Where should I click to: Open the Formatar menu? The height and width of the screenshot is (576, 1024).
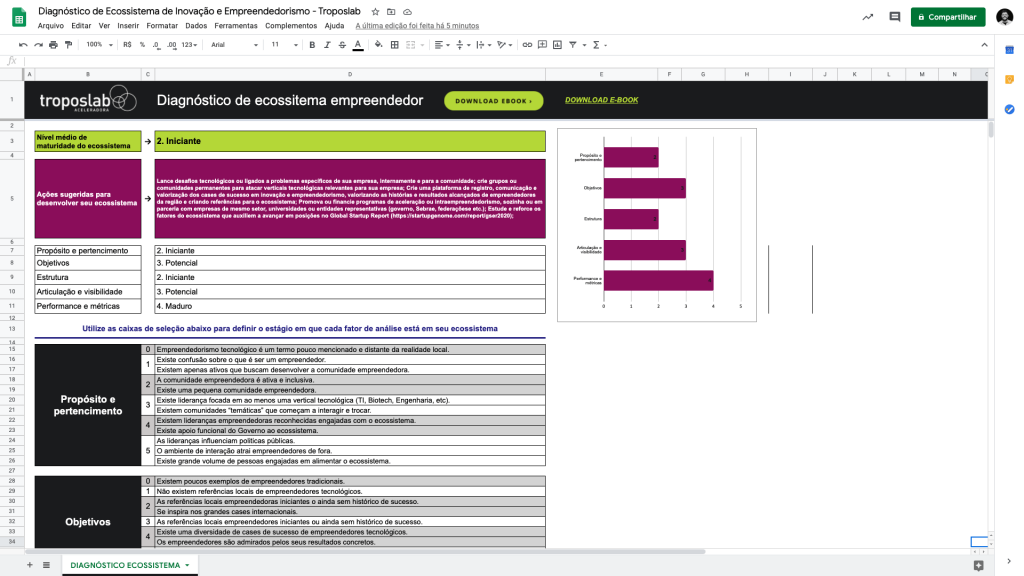162,25
